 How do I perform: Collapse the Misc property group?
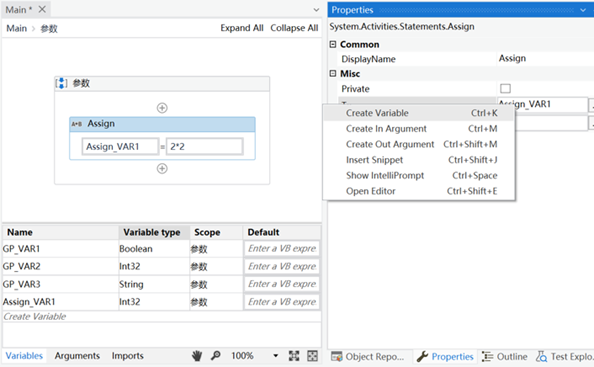(333, 73)
